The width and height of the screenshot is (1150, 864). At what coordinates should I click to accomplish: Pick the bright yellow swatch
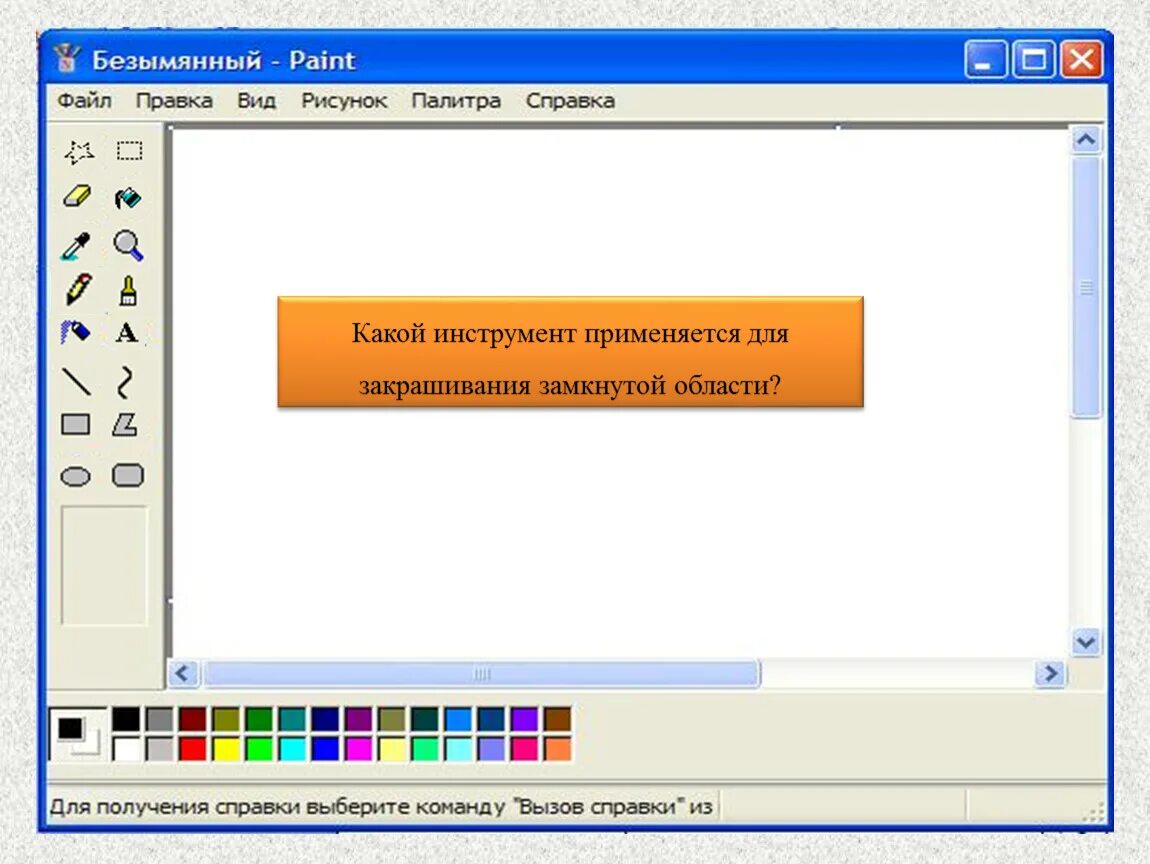pos(226,749)
